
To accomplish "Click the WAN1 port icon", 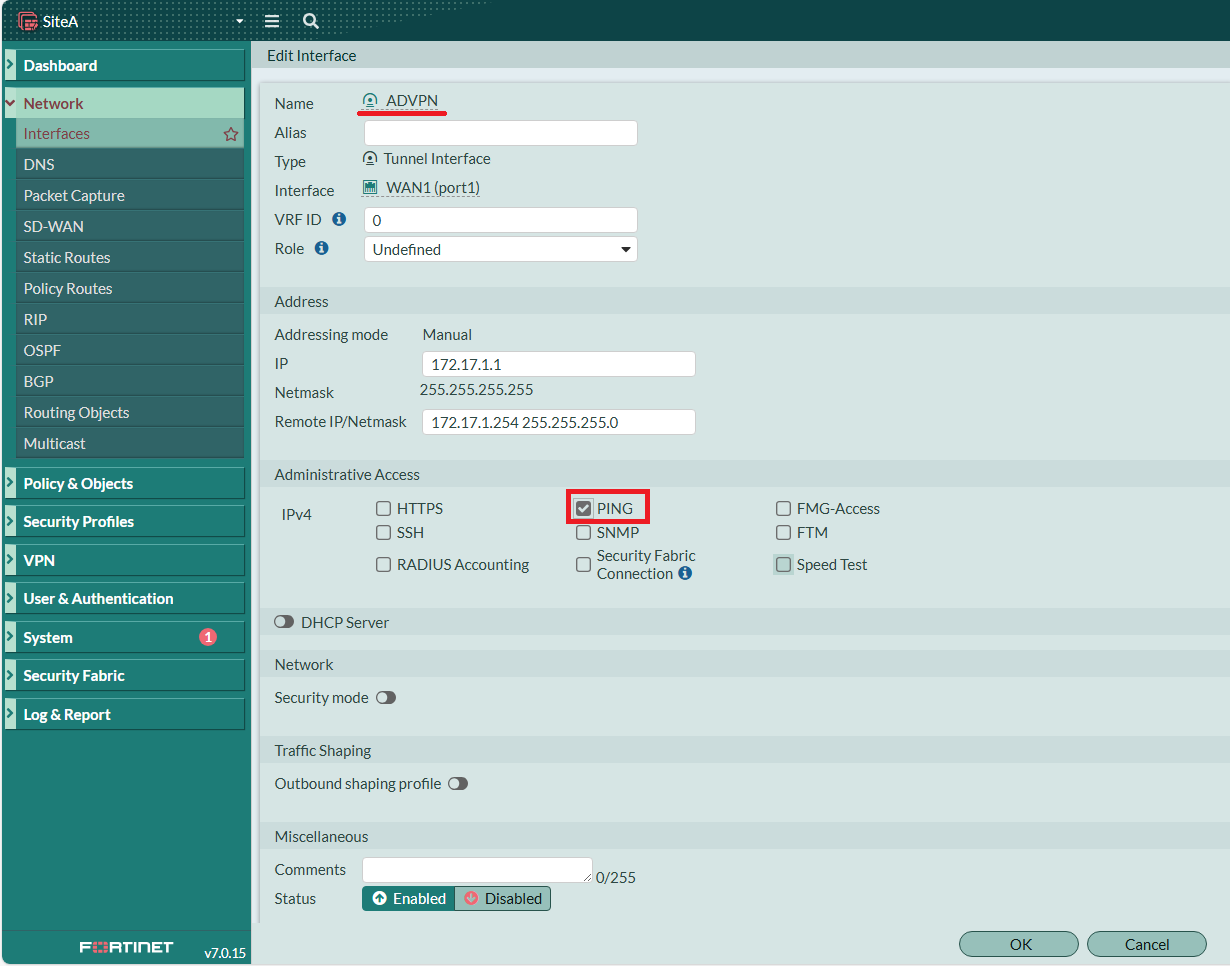I will click(370, 188).
